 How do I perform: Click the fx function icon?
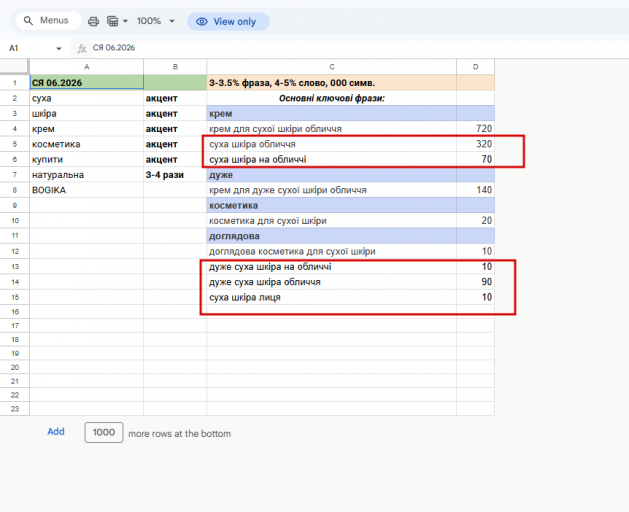[82, 49]
